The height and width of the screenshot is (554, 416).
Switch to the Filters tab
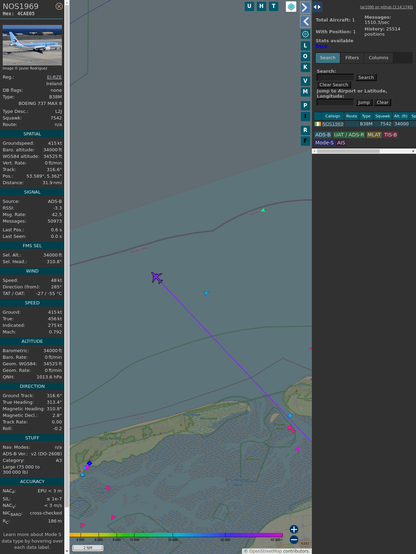(352, 58)
